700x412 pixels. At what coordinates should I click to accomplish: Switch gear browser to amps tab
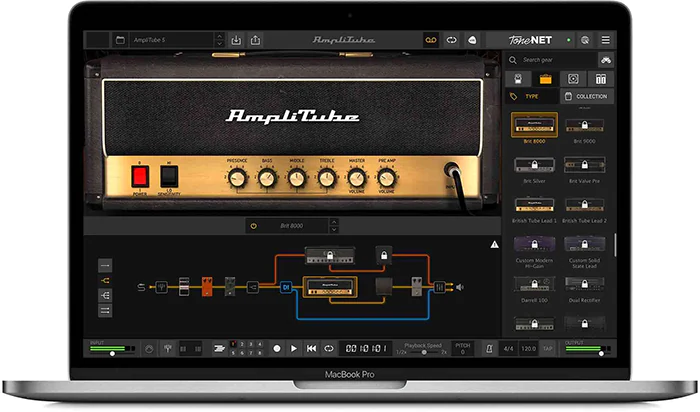545,79
